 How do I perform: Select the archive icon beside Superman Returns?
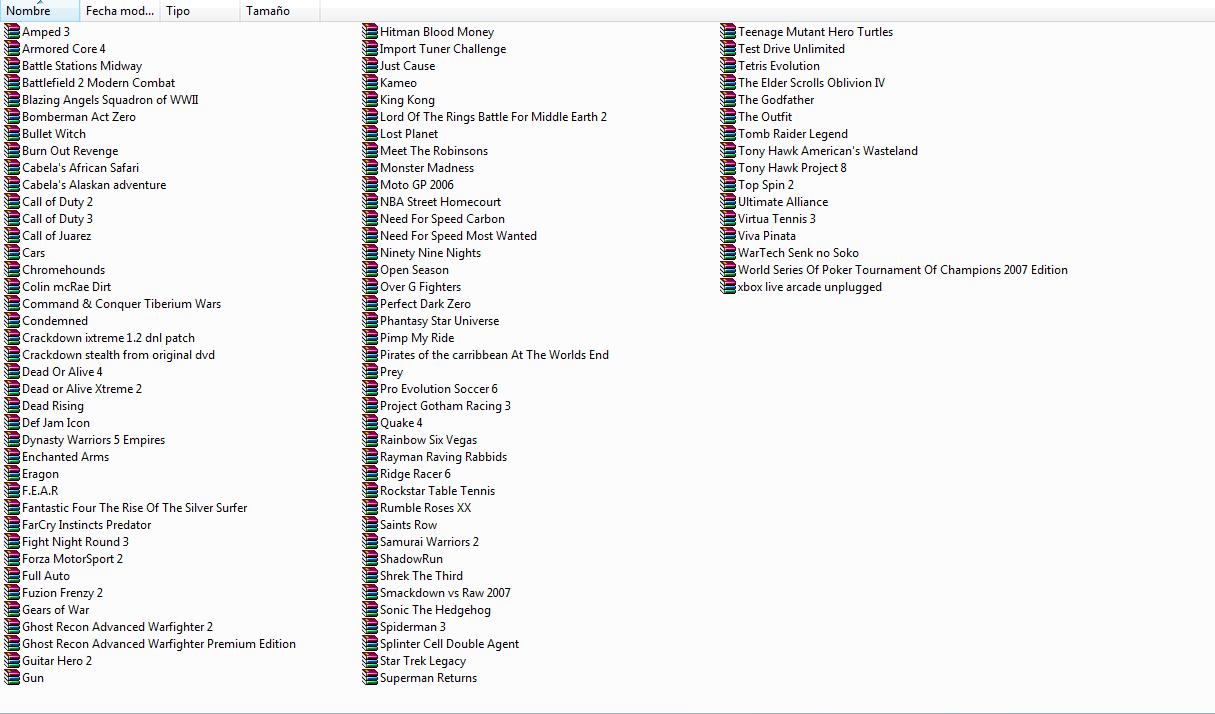pos(370,678)
